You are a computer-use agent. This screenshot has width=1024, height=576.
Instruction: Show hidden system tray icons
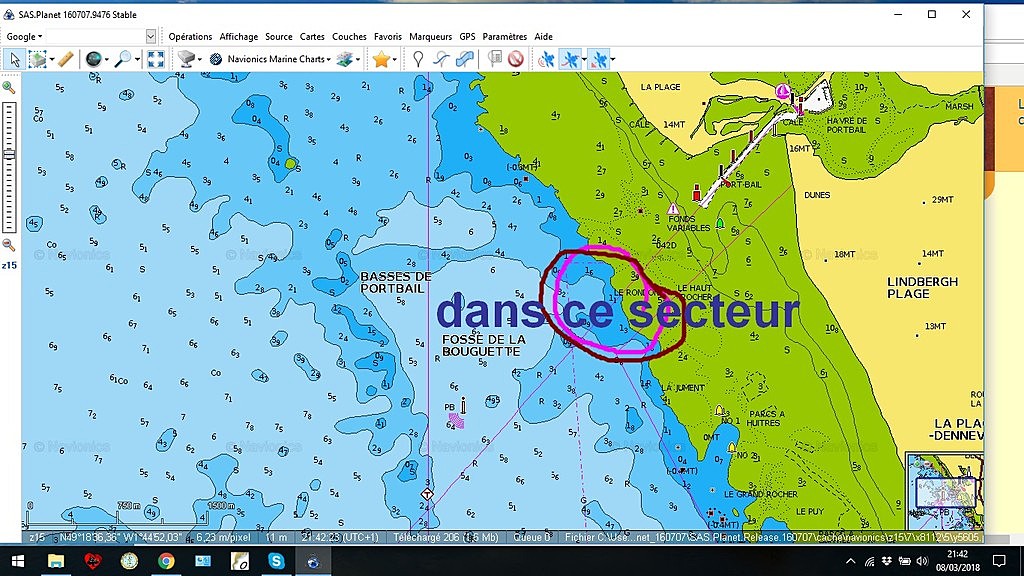click(850, 561)
